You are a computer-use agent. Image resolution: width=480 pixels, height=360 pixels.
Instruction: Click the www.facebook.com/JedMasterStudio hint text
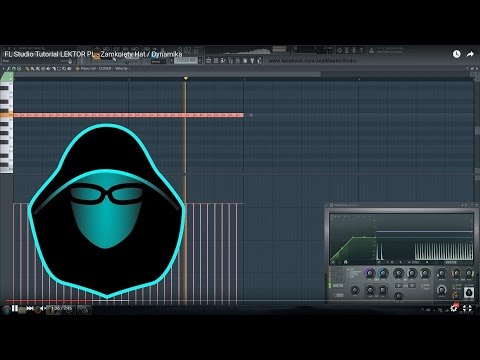coord(312,61)
